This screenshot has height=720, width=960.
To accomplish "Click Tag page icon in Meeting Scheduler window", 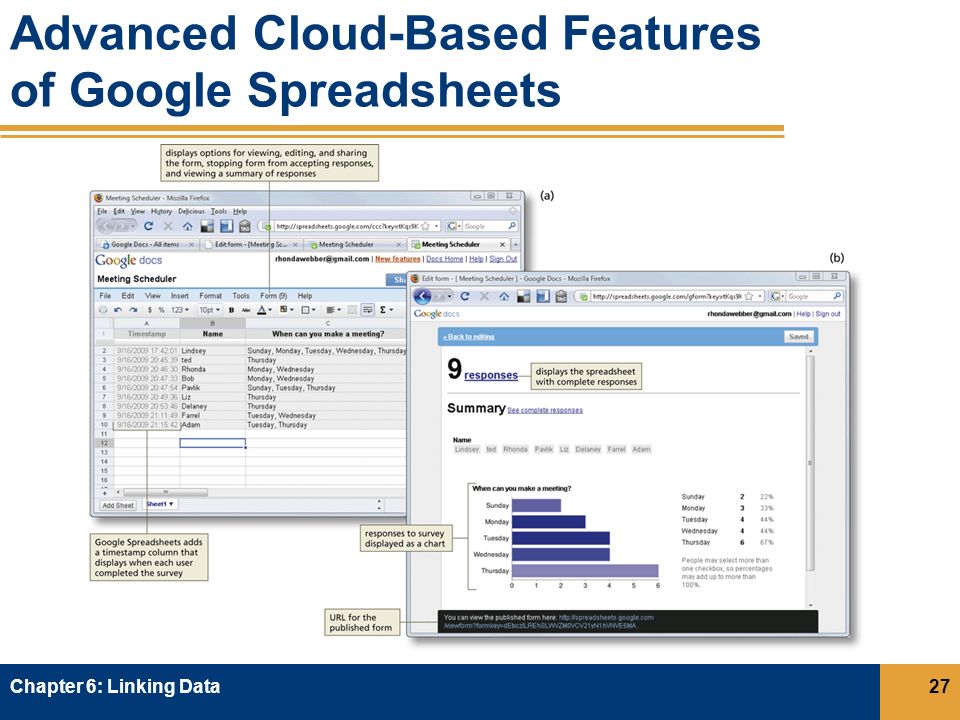I will [245, 226].
